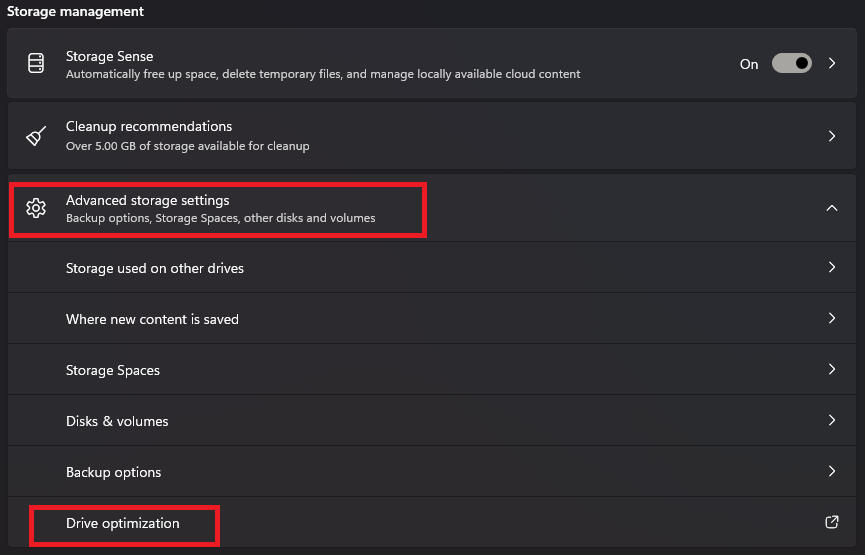Click the Advanced storage settings title
This screenshot has height=555, width=865.
point(147,200)
